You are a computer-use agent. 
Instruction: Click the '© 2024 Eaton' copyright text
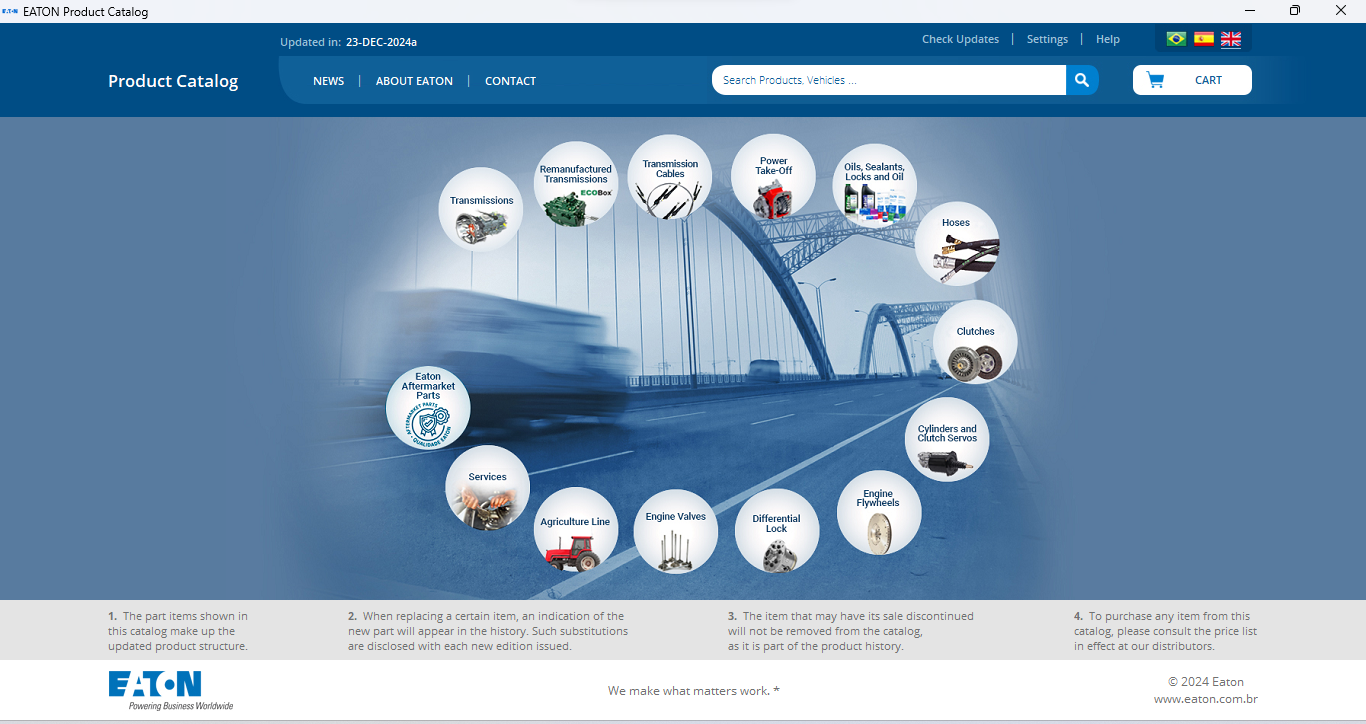pos(1206,682)
